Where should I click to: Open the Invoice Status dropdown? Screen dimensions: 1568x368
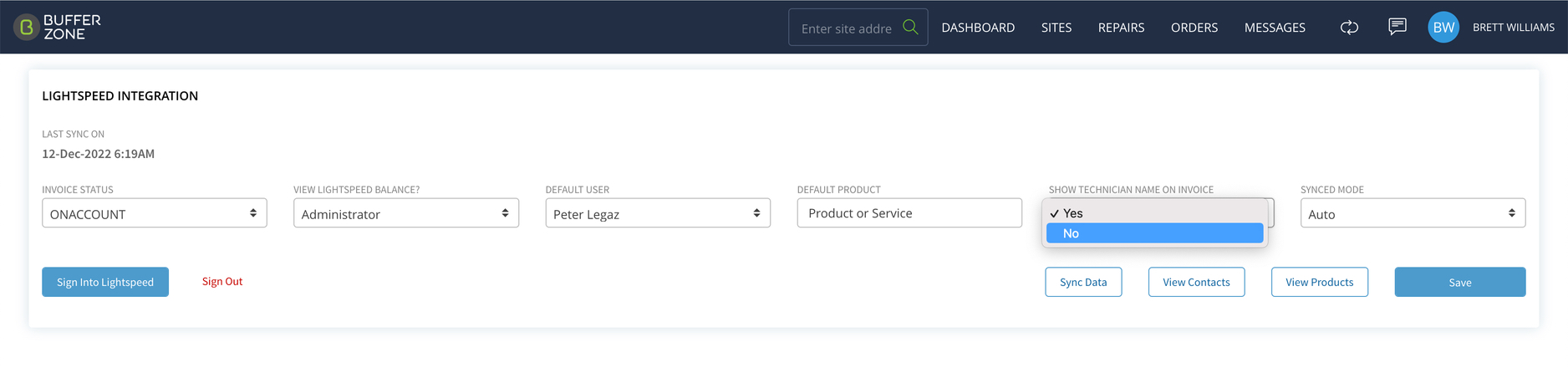tap(155, 213)
